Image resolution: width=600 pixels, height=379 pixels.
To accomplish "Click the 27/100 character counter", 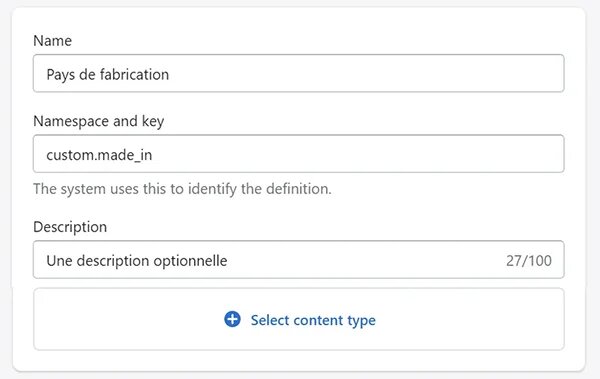I will pyautogui.click(x=529, y=261).
